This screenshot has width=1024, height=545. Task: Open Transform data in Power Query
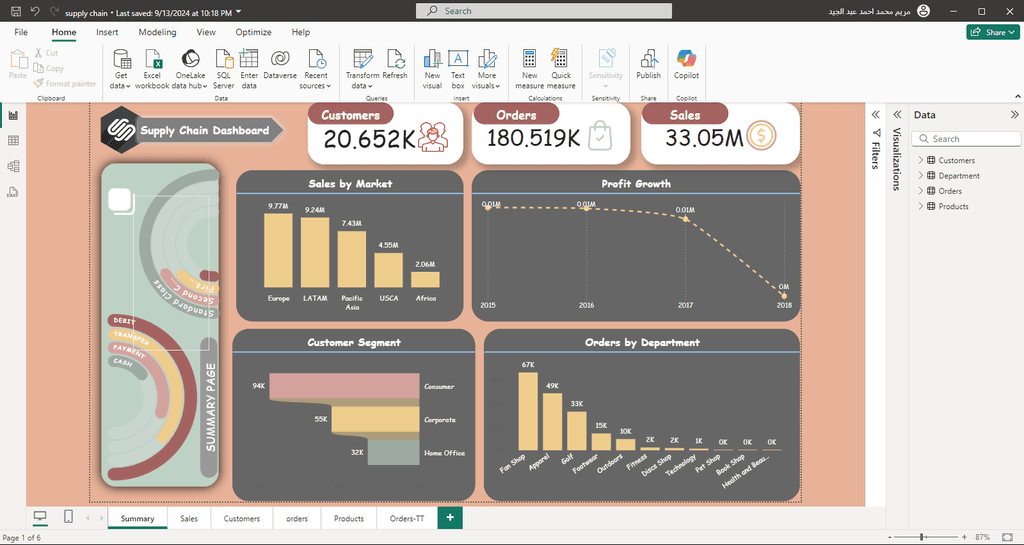[x=362, y=69]
